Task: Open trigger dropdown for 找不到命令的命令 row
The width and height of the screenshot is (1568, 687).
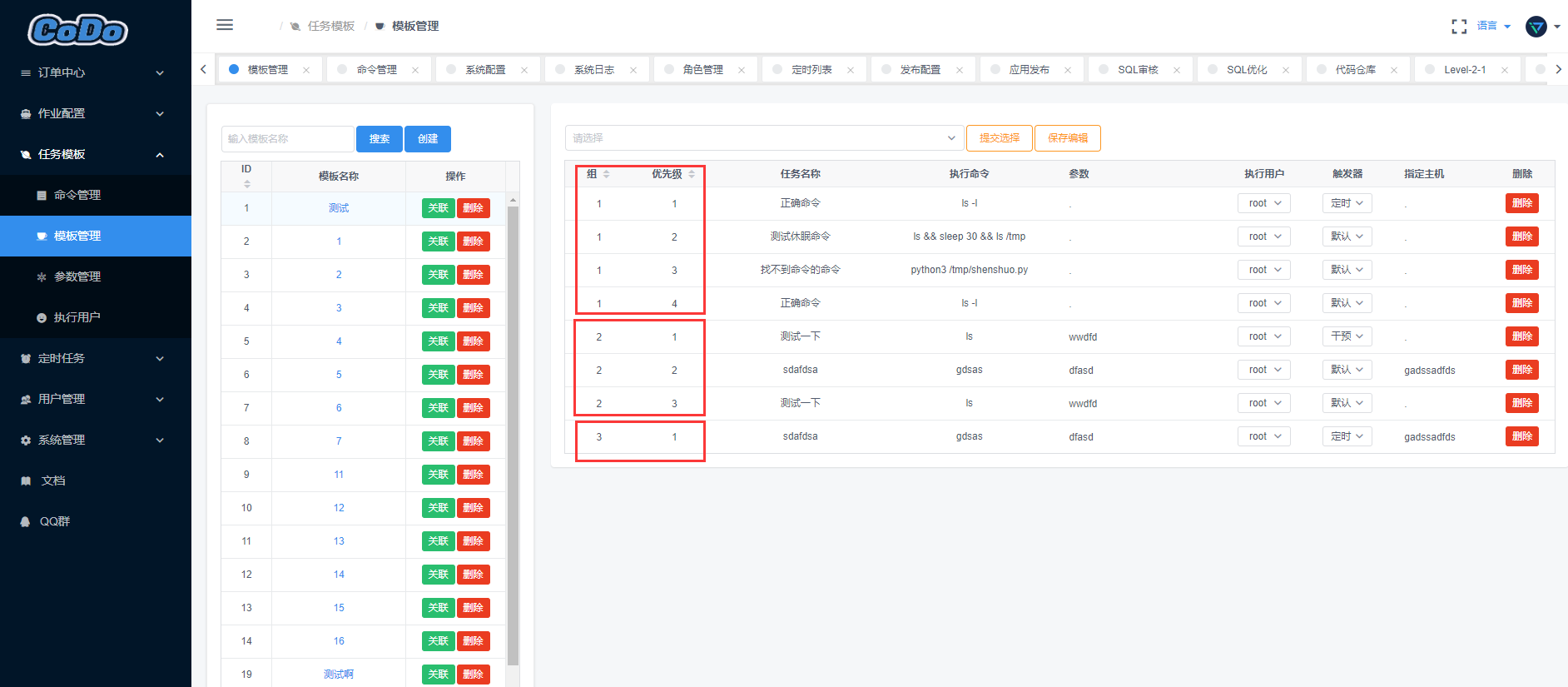Action: (1347, 270)
